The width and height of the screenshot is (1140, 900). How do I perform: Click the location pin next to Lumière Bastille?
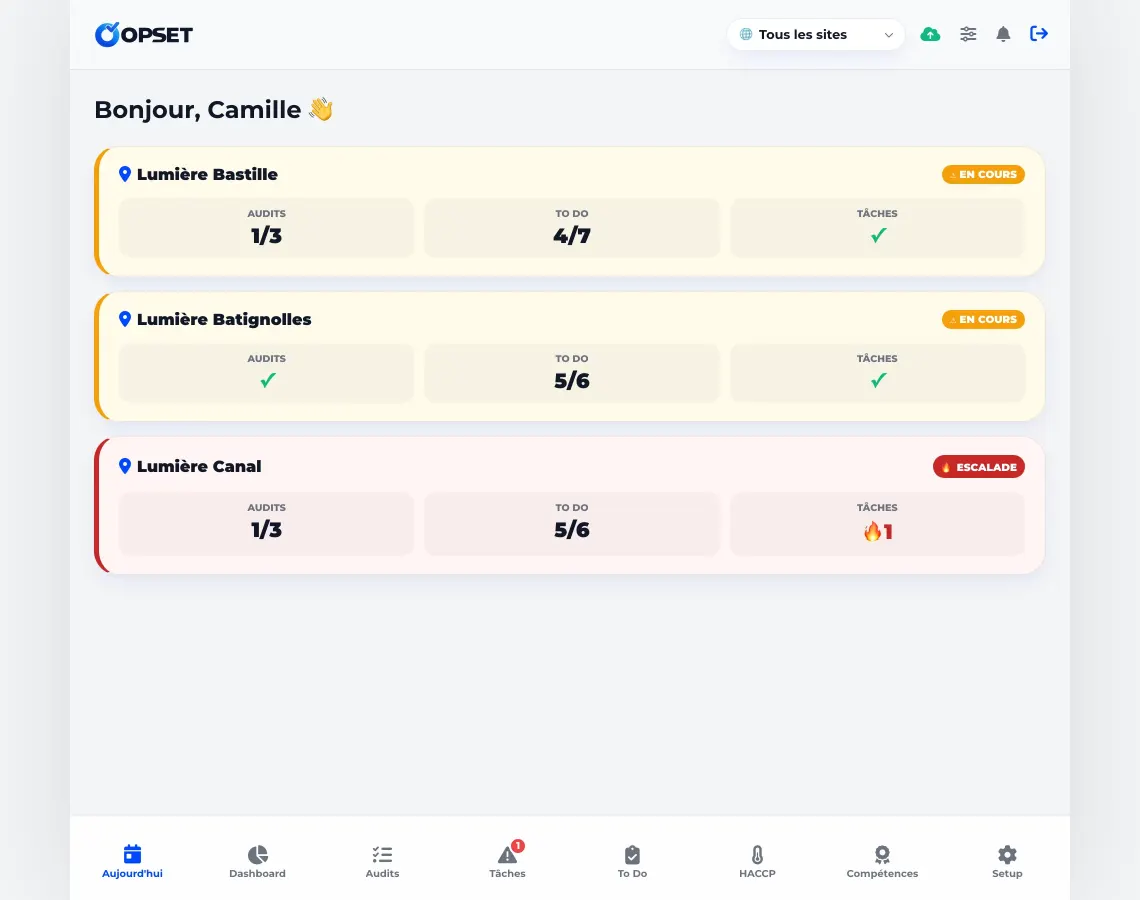tap(124, 174)
